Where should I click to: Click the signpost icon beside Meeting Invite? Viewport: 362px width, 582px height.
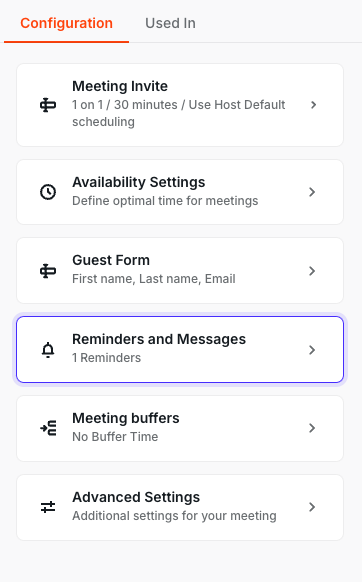(x=48, y=105)
